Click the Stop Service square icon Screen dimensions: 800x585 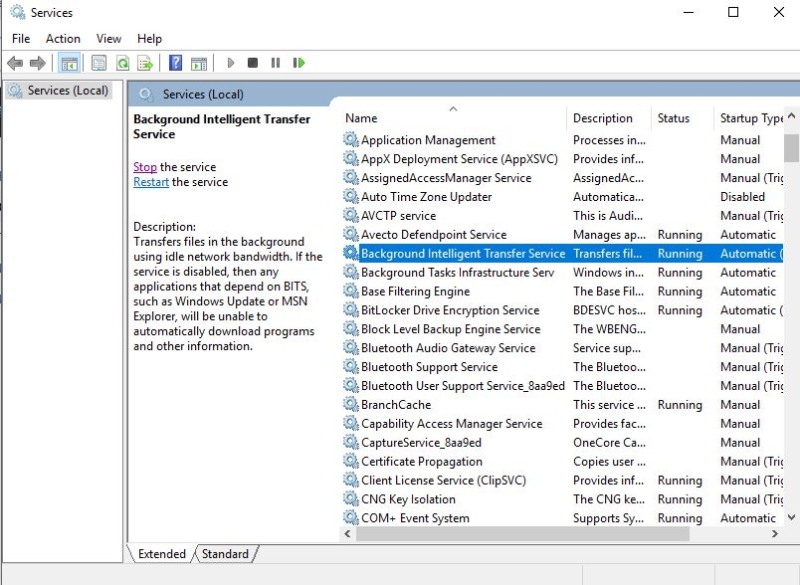(253, 63)
